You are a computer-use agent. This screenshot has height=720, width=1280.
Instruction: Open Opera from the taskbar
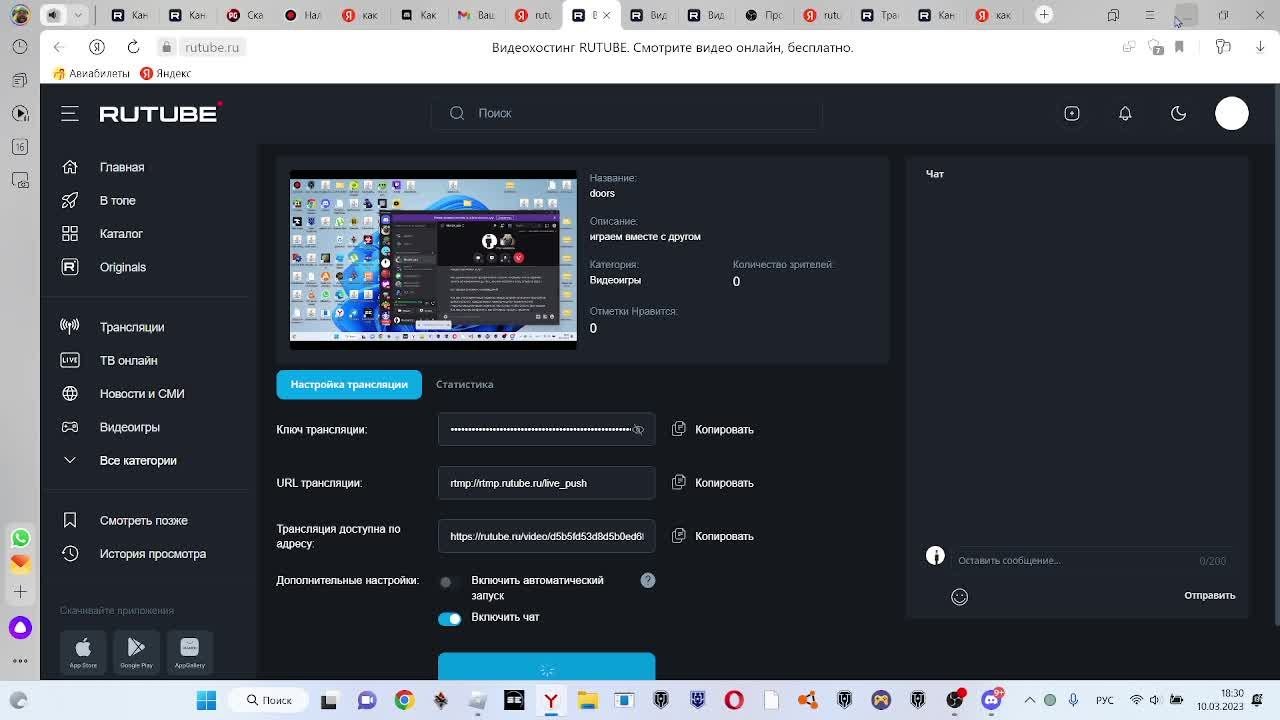coord(734,700)
